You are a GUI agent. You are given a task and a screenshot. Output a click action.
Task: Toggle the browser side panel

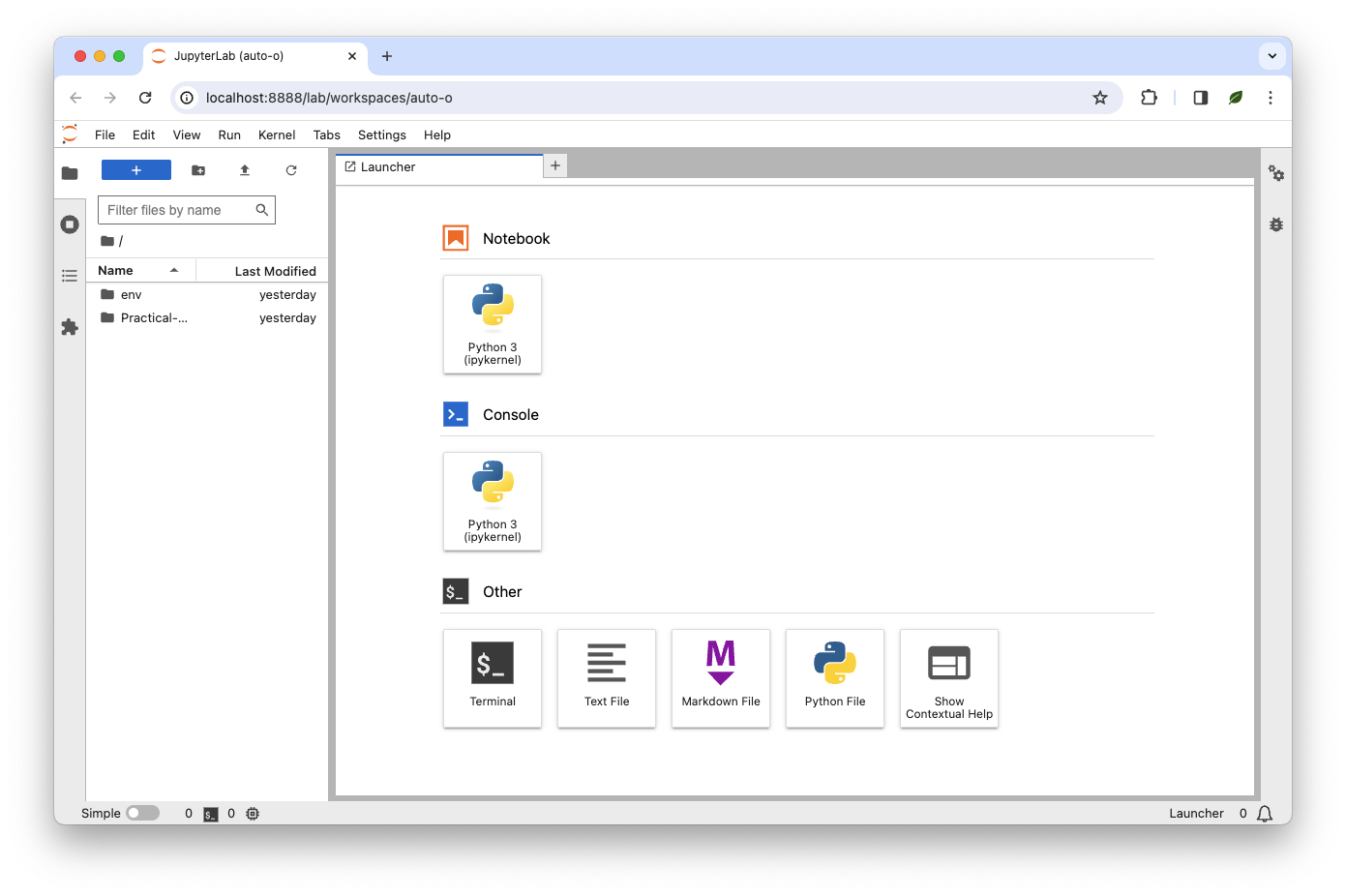pos(1201,98)
